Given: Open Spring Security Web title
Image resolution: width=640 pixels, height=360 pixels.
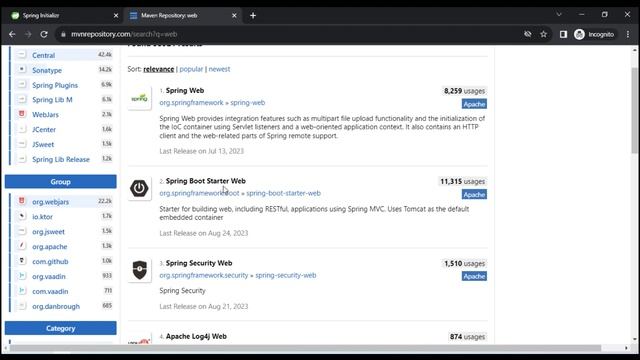Looking at the screenshot, I should tap(199, 263).
